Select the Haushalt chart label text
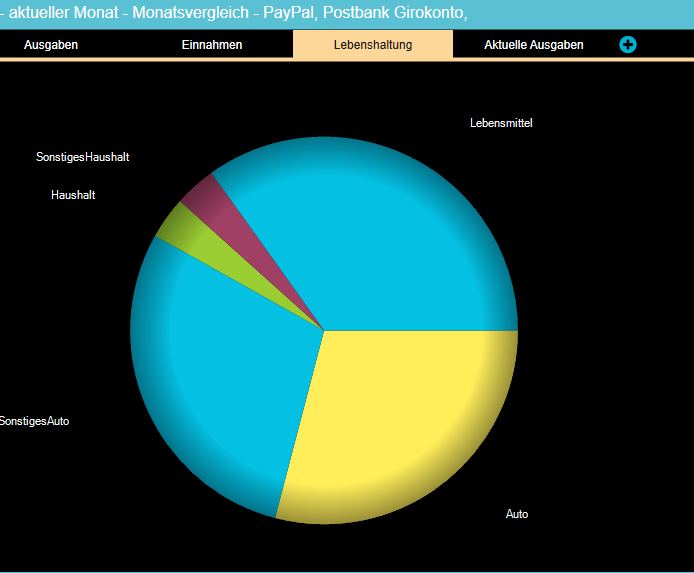Screen dimensions: 694x573 point(73,195)
